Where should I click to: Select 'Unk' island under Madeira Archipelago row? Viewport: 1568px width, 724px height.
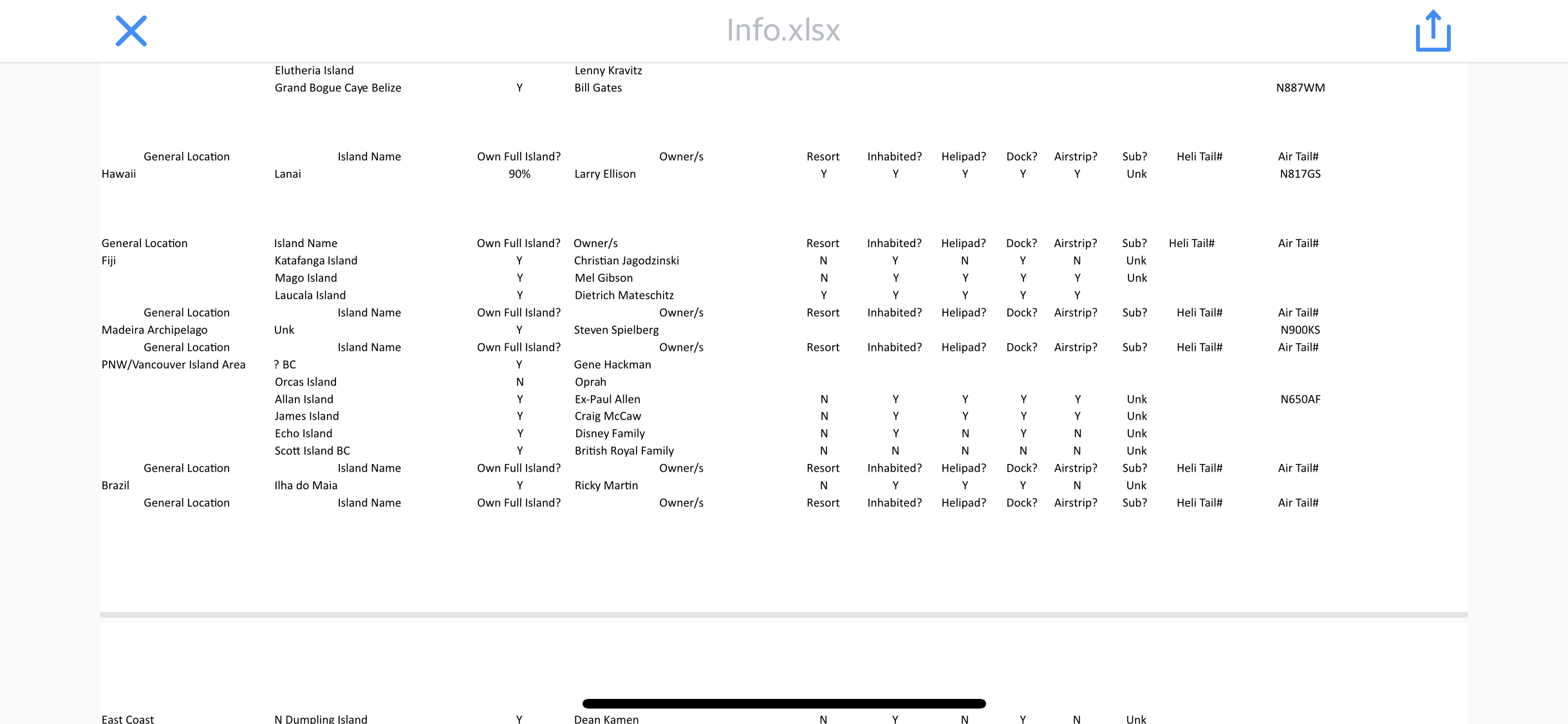(x=284, y=330)
